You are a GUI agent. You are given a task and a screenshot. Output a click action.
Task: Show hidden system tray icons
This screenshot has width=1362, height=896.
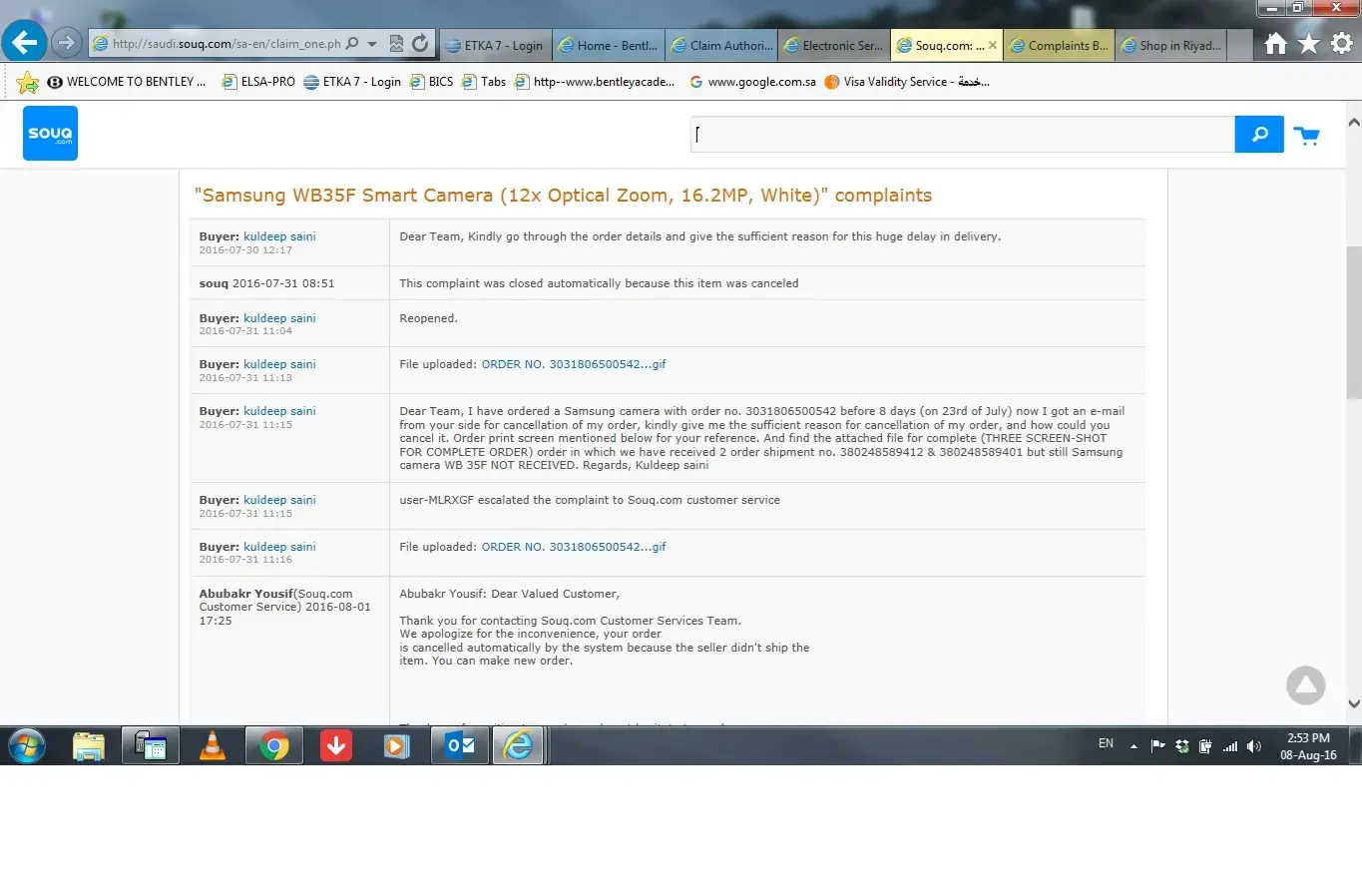pyautogui.click(x=1134, y=746)
